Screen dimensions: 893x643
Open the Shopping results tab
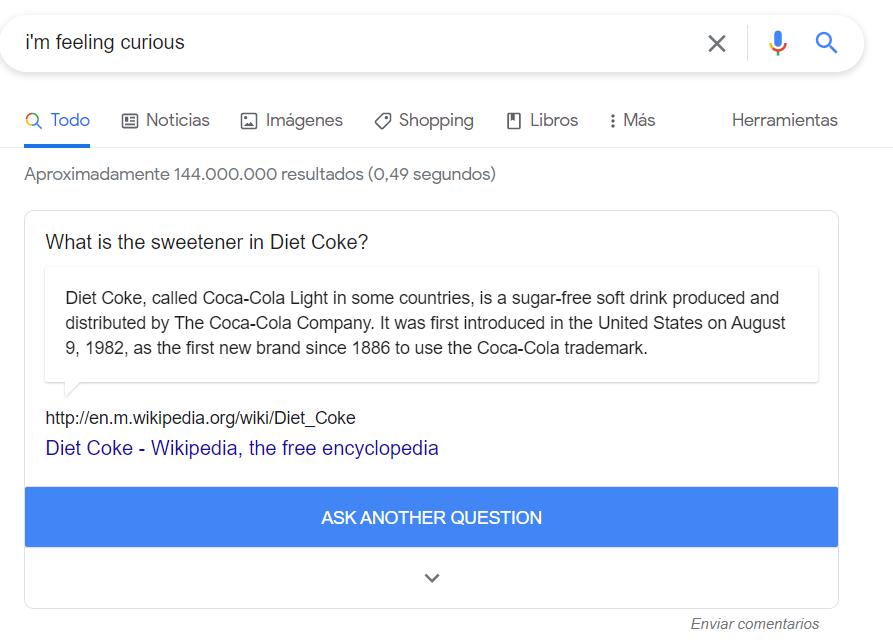[436, 121]
